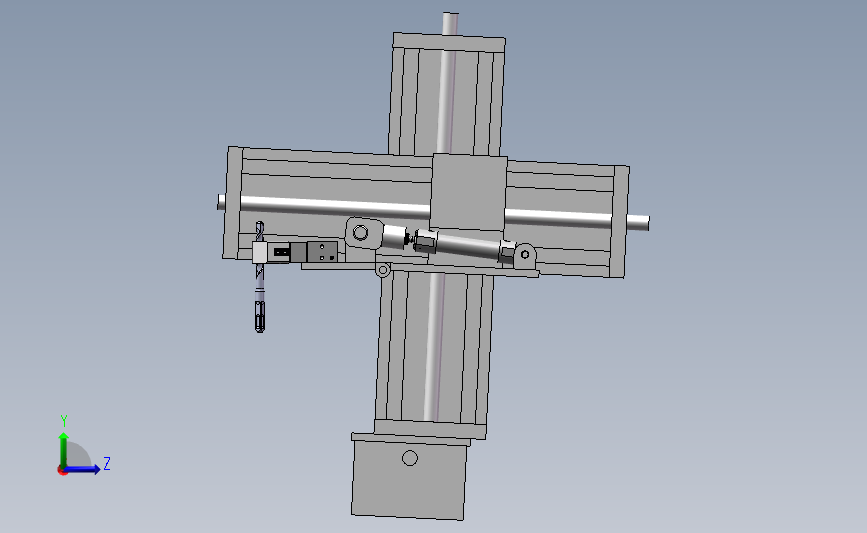Pick the circular hole on the base block
The image size is (867, 533).
pos(410,458)
